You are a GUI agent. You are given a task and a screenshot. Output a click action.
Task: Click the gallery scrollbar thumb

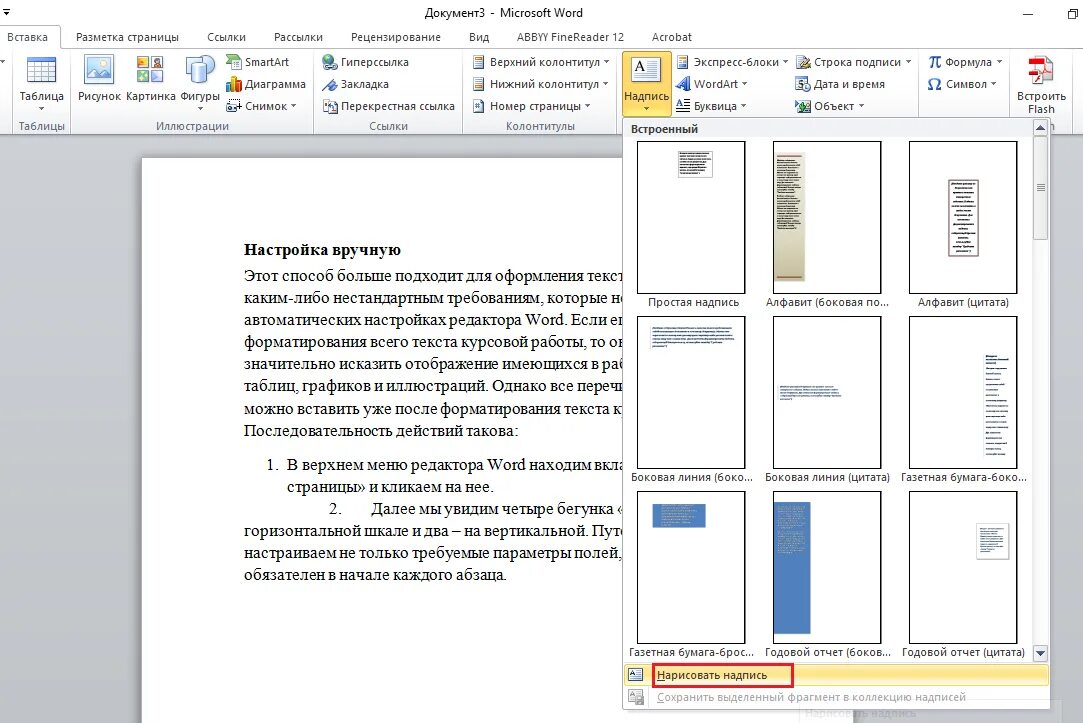point(1040,188)
